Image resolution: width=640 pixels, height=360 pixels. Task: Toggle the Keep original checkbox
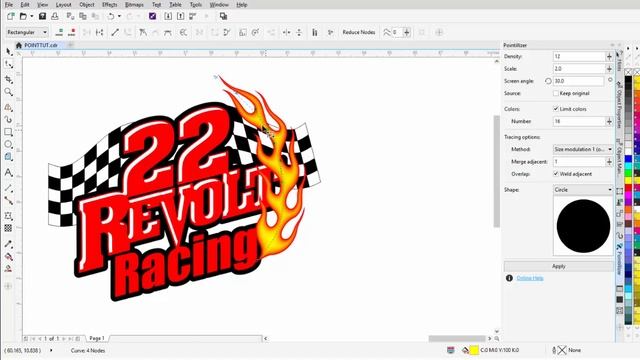(556, 93)
